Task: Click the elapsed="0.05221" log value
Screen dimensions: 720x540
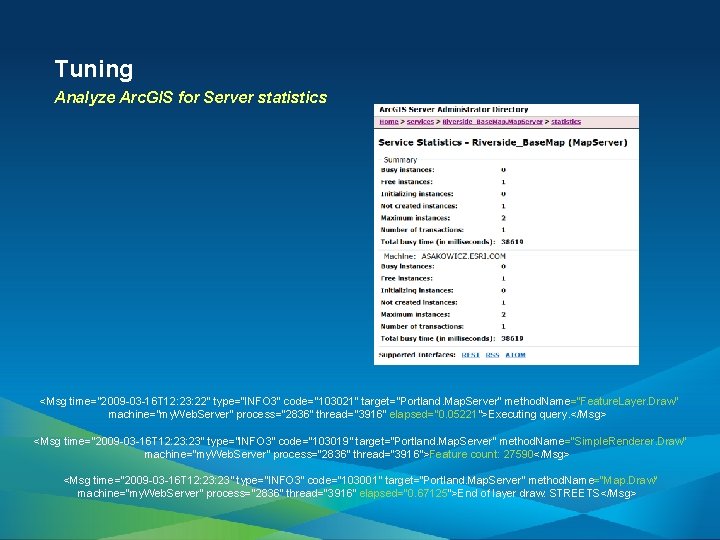Action: point(434,415)
